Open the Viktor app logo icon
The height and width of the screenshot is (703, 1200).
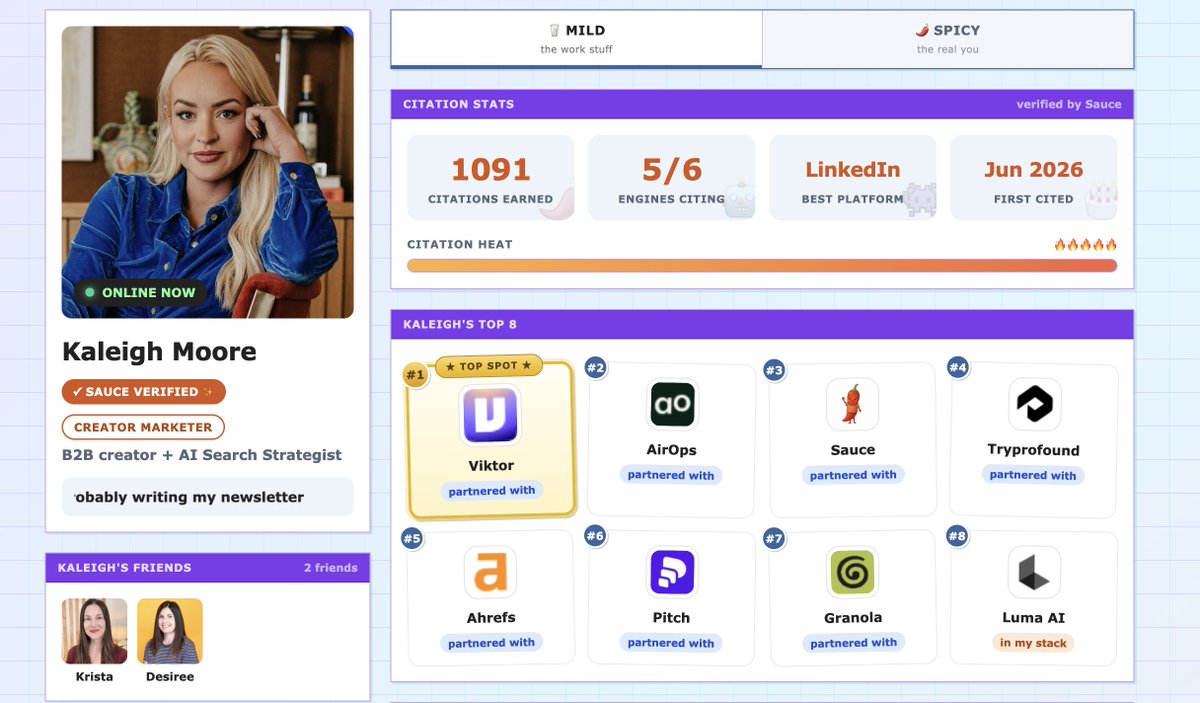click(491, 415)
